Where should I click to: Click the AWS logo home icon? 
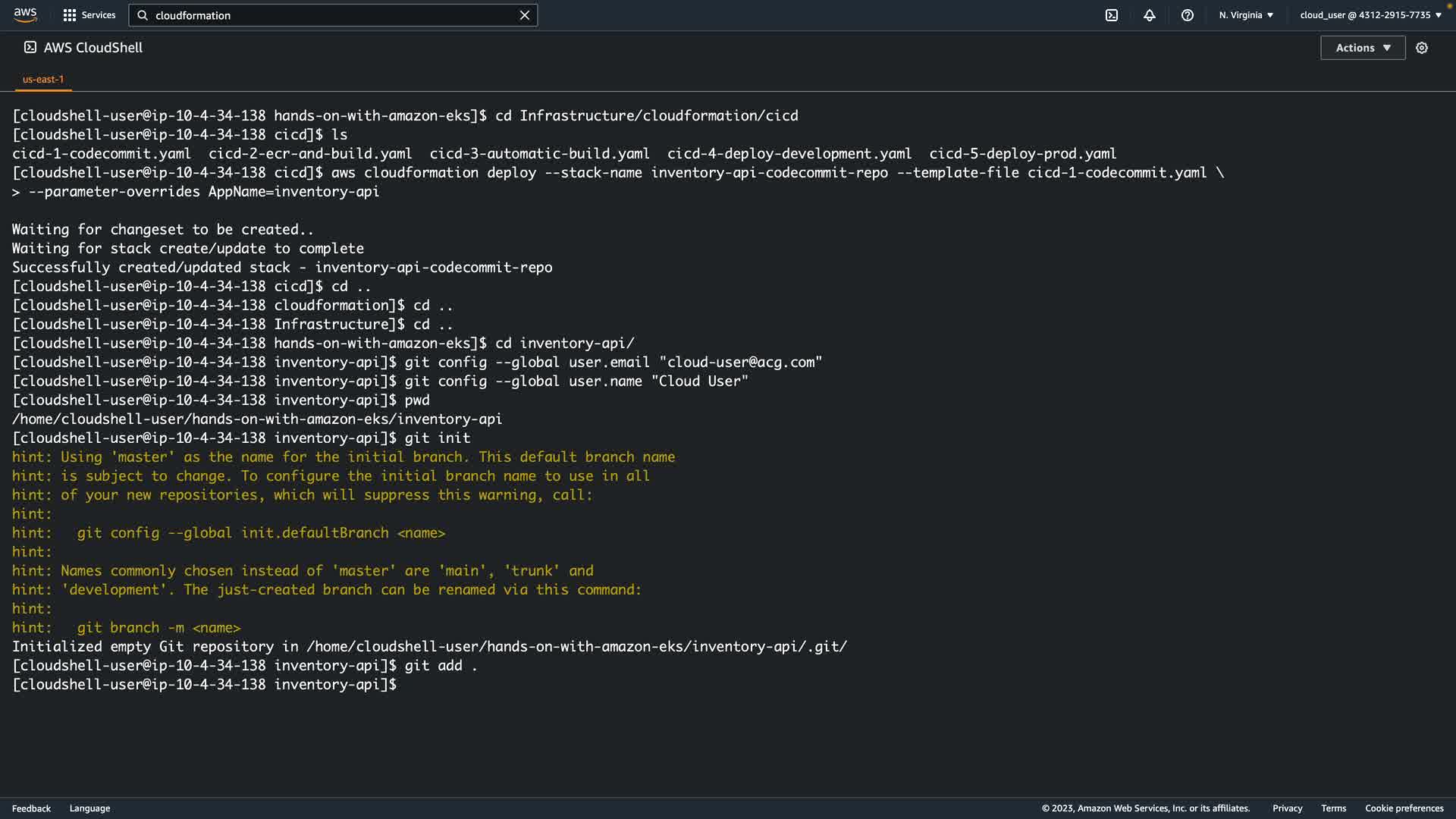tap(25, 14)
